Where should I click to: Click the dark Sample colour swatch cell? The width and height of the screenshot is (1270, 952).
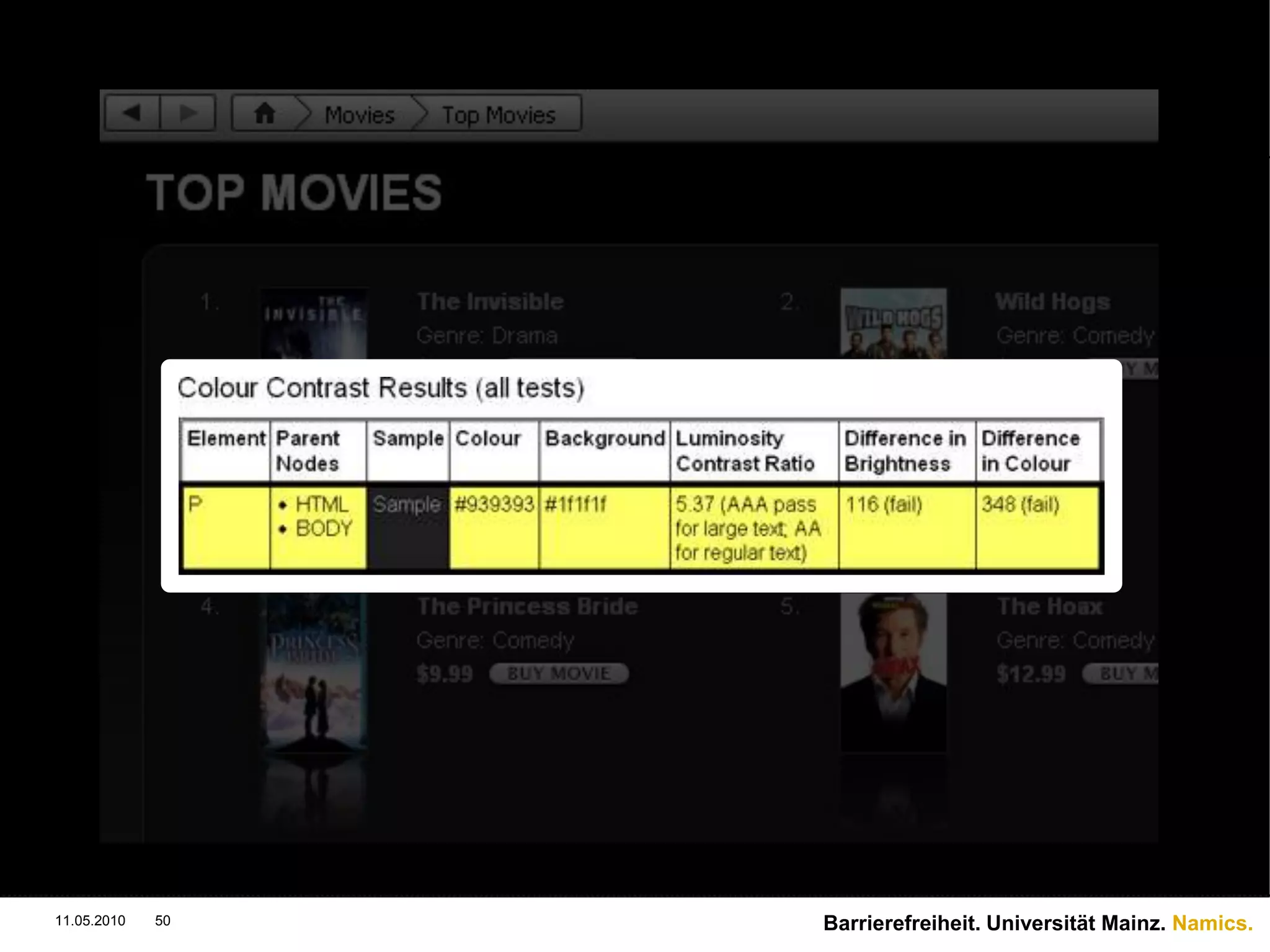407,527
